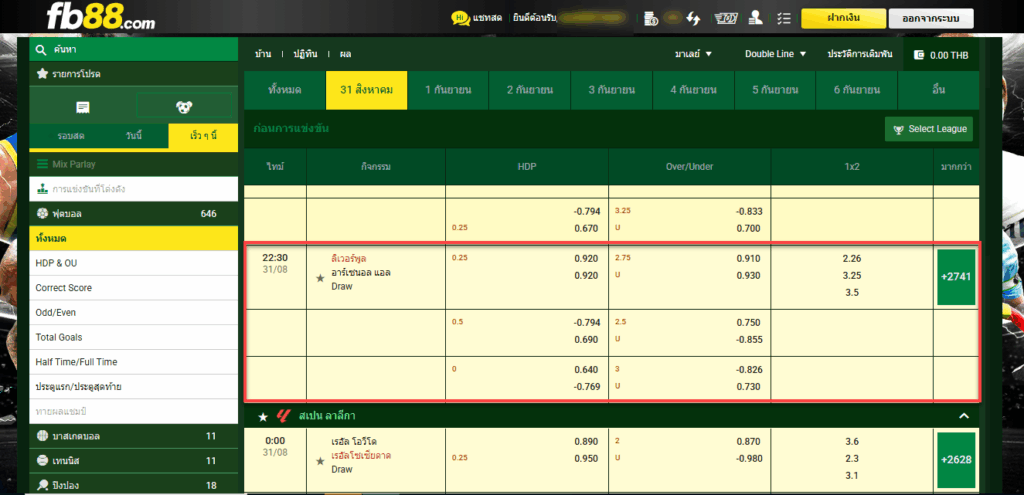The height and width of the screenshot is (495, 1024).
Task: Click the tennis icon in sports list
Action: click(42, 460)
